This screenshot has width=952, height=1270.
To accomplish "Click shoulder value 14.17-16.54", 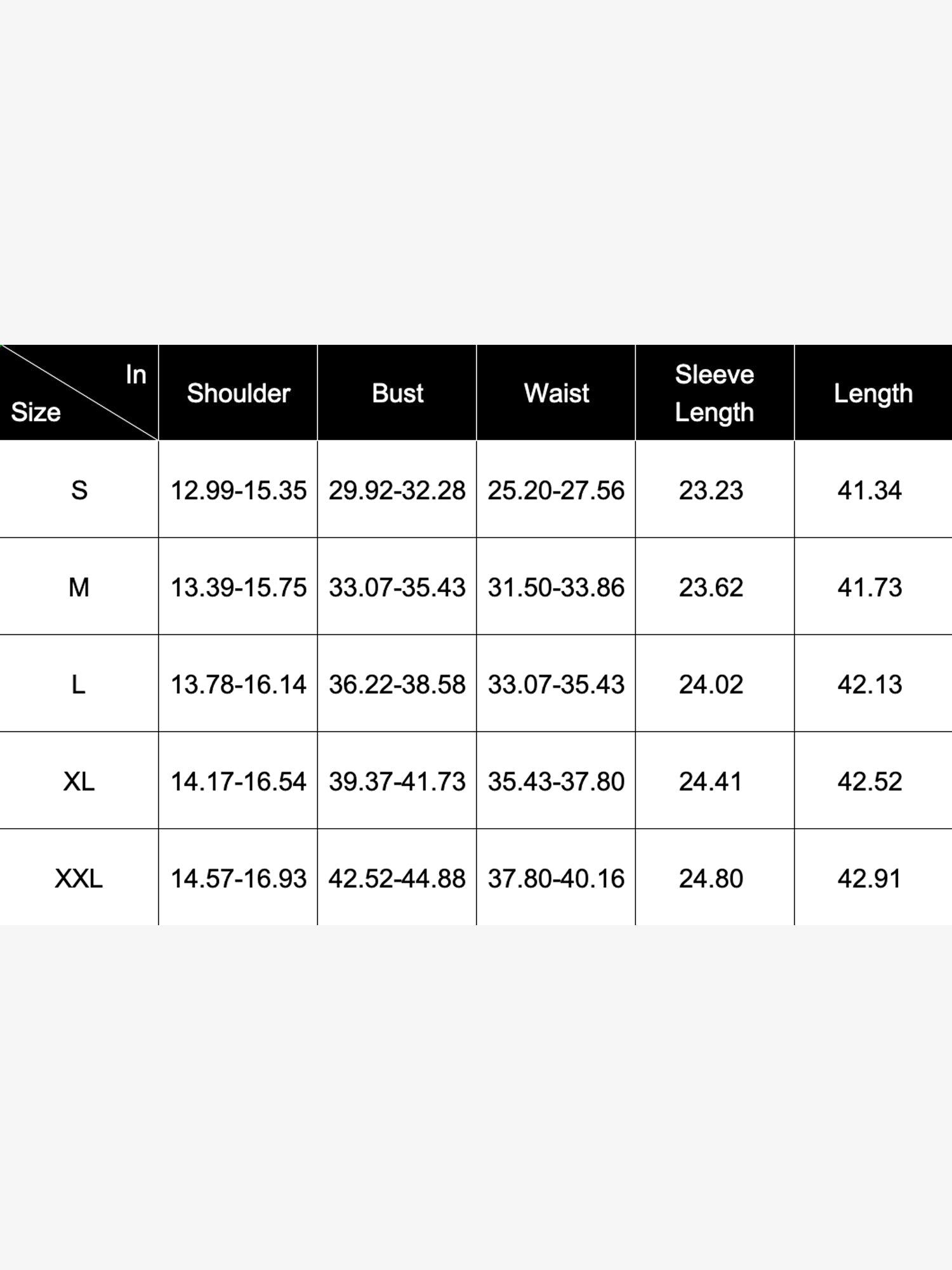I will click(x=239, y=782).
